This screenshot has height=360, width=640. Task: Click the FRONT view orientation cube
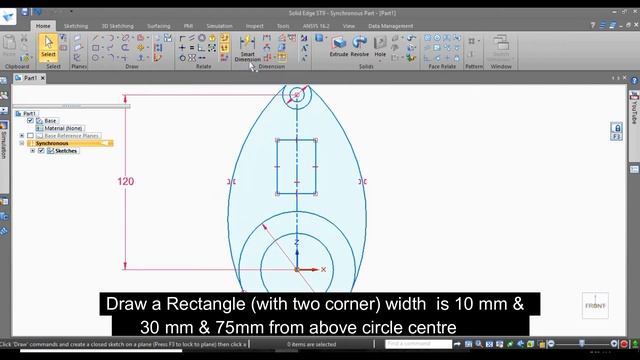[595, 305]
